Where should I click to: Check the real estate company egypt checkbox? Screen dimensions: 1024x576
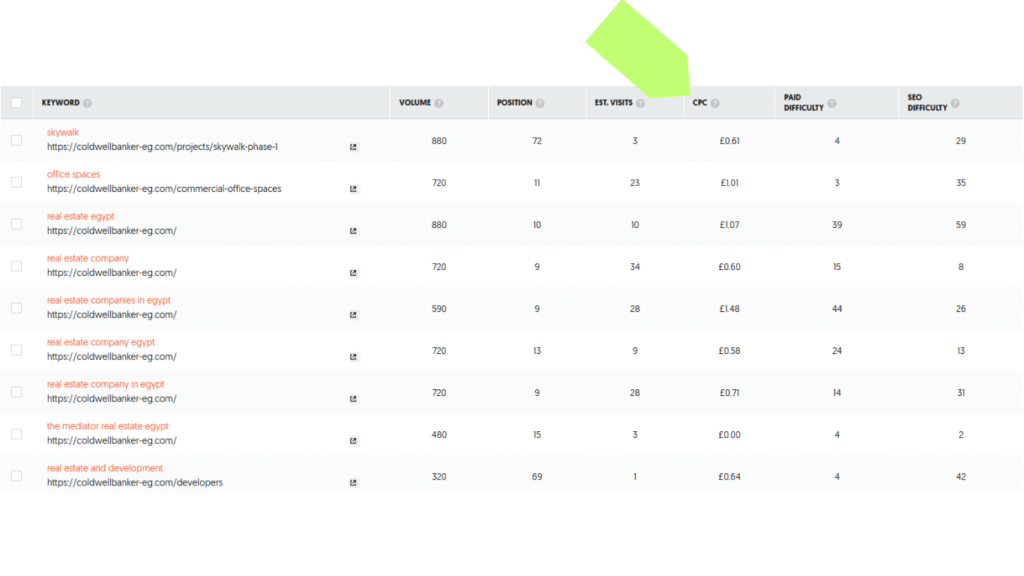coord(16,350)
